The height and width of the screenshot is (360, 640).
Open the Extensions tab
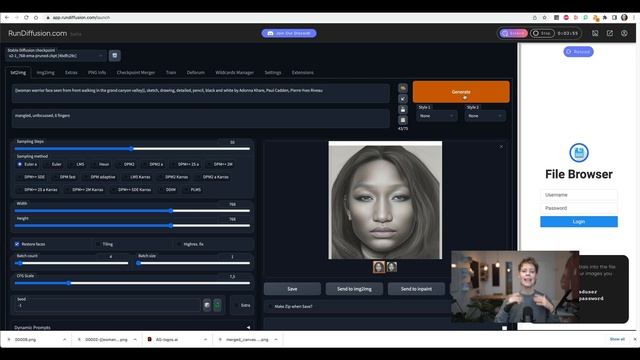[302, 72]
